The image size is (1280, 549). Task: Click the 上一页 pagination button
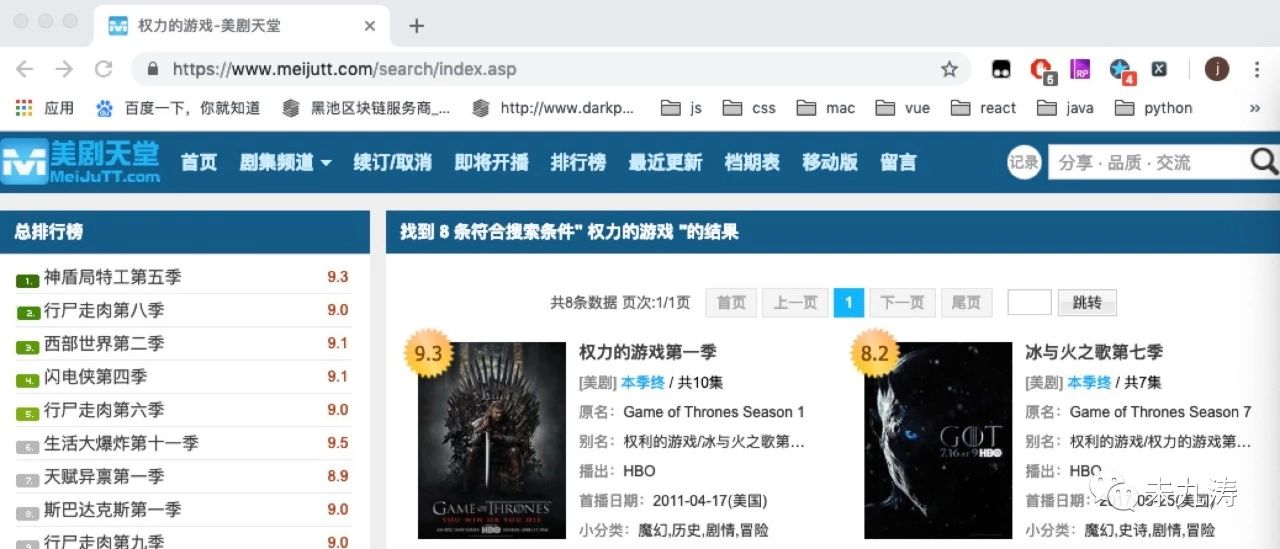click(x=795, y=302)
